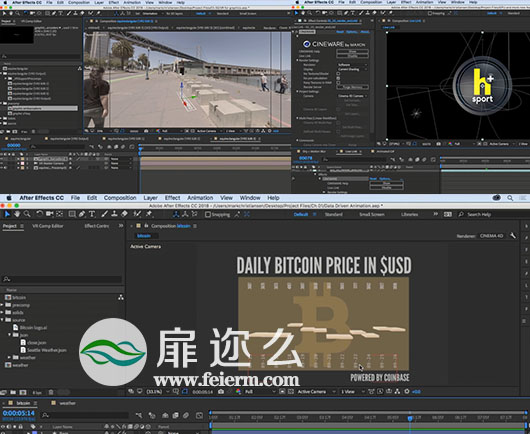Click the 8 bpc color depth button

coord(37,392)
